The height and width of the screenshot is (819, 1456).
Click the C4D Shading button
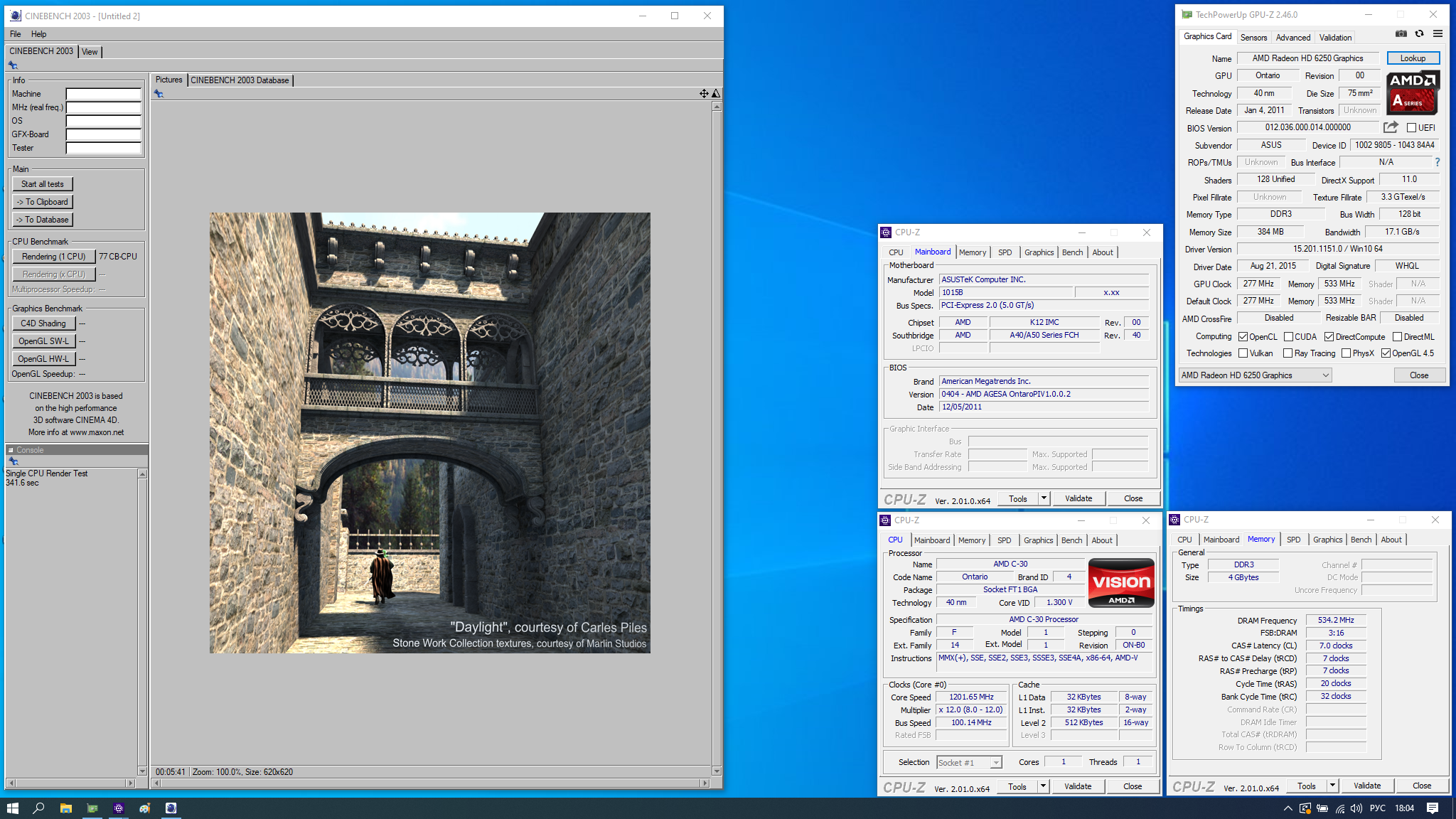(x=43, y=323)
